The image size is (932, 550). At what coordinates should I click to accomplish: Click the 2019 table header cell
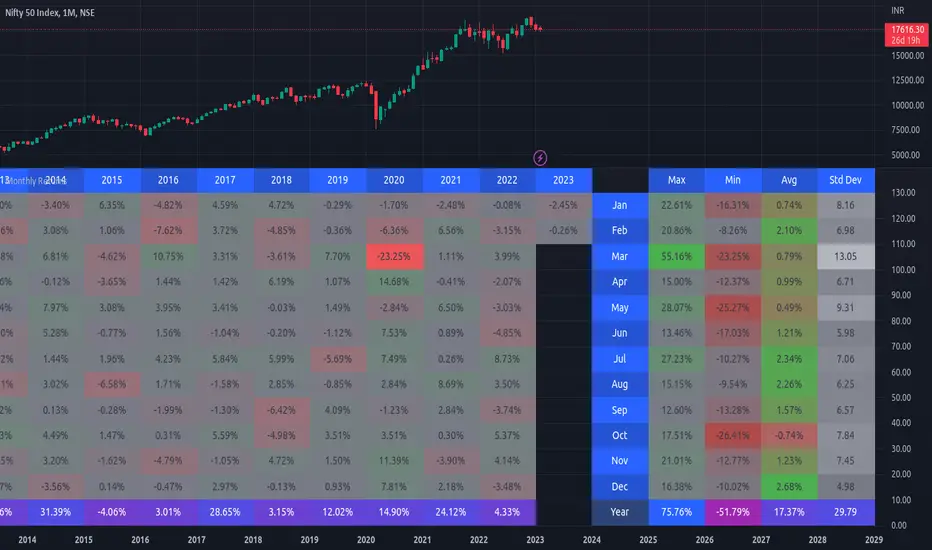[x=338, y=180]
